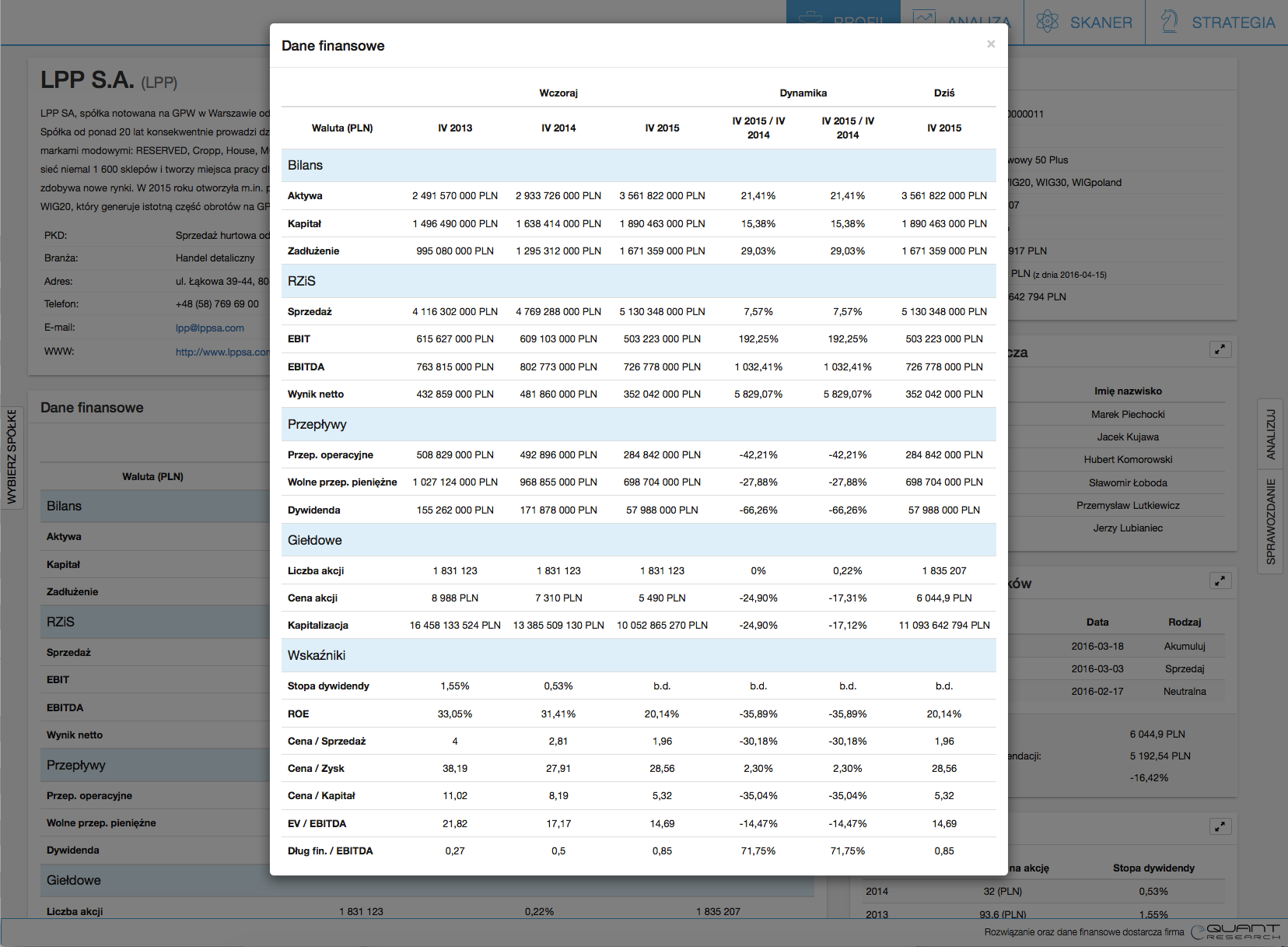This screenshot has height=947, width=1288.
Task: Click the Wynik netto row label in modal
Action: coord(316,394)
